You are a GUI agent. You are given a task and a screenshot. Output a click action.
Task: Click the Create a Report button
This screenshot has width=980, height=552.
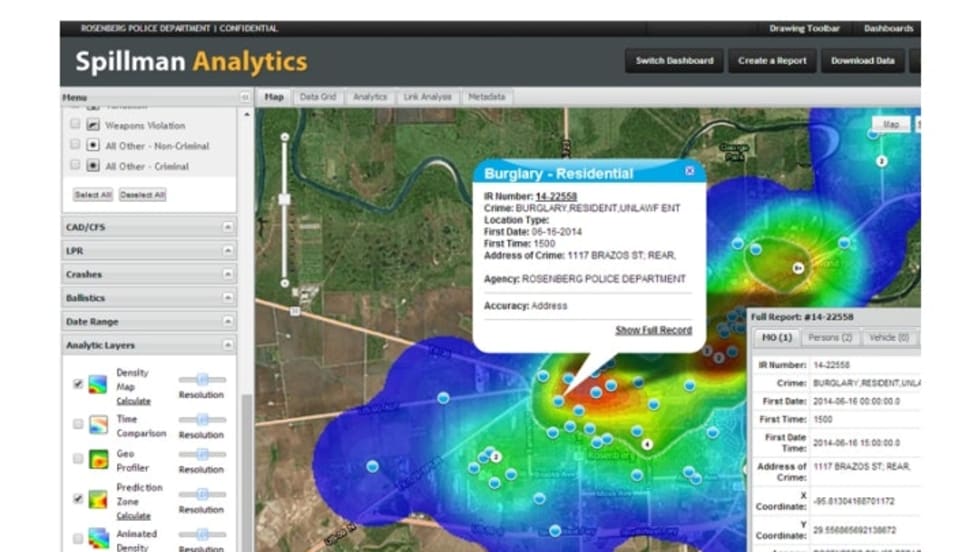(x=772, y=61)
